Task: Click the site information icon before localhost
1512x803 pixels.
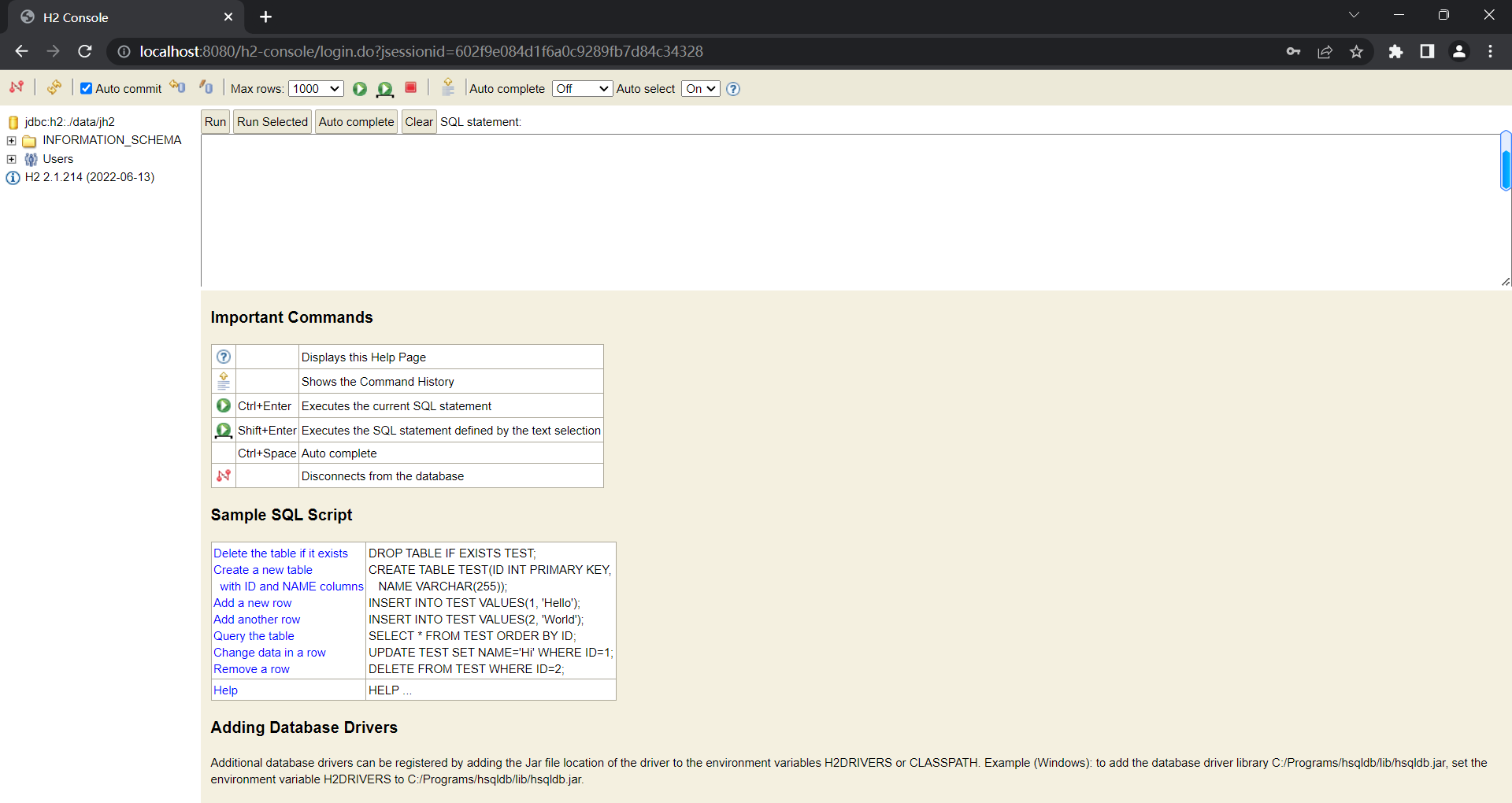Action: coord(124,51)
